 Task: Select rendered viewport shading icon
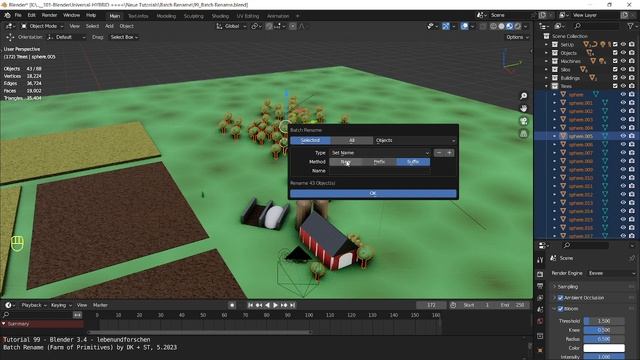(518, 26)
